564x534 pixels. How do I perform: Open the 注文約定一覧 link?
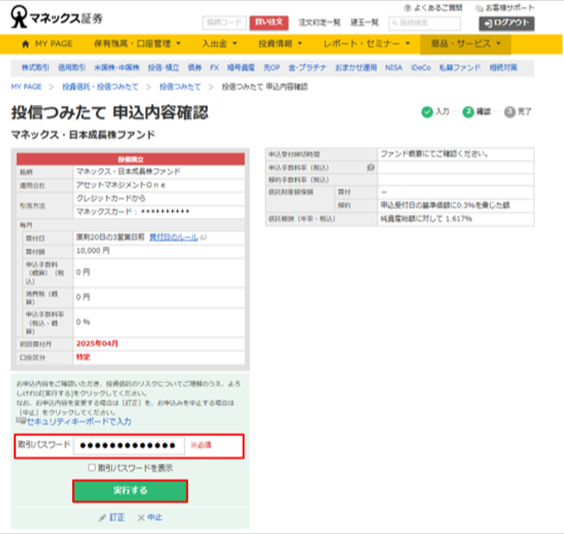pyautogui.click(x=319, y=23)
